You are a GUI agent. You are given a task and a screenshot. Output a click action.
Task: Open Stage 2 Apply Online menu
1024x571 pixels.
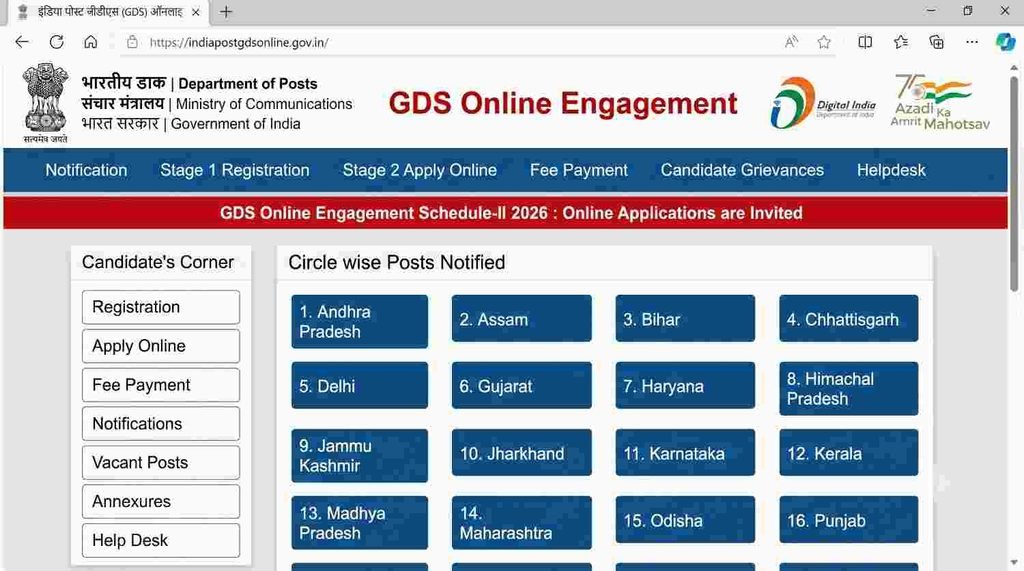(x=420, y=170)
